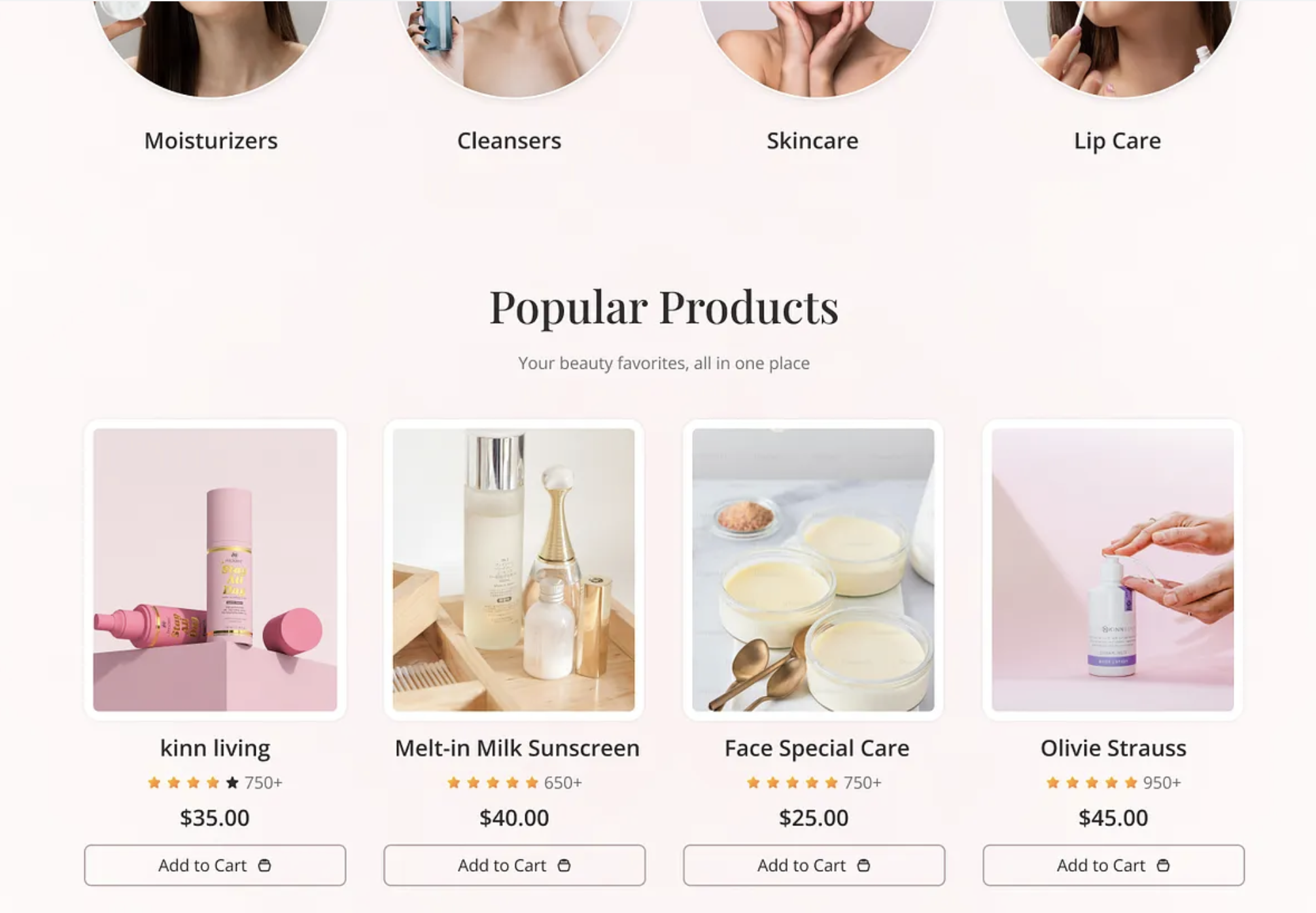Viewport: 1316px width, 913px height.
Task: Click cart icon on Olivie Strauss button
Action: pos(1163,865)
